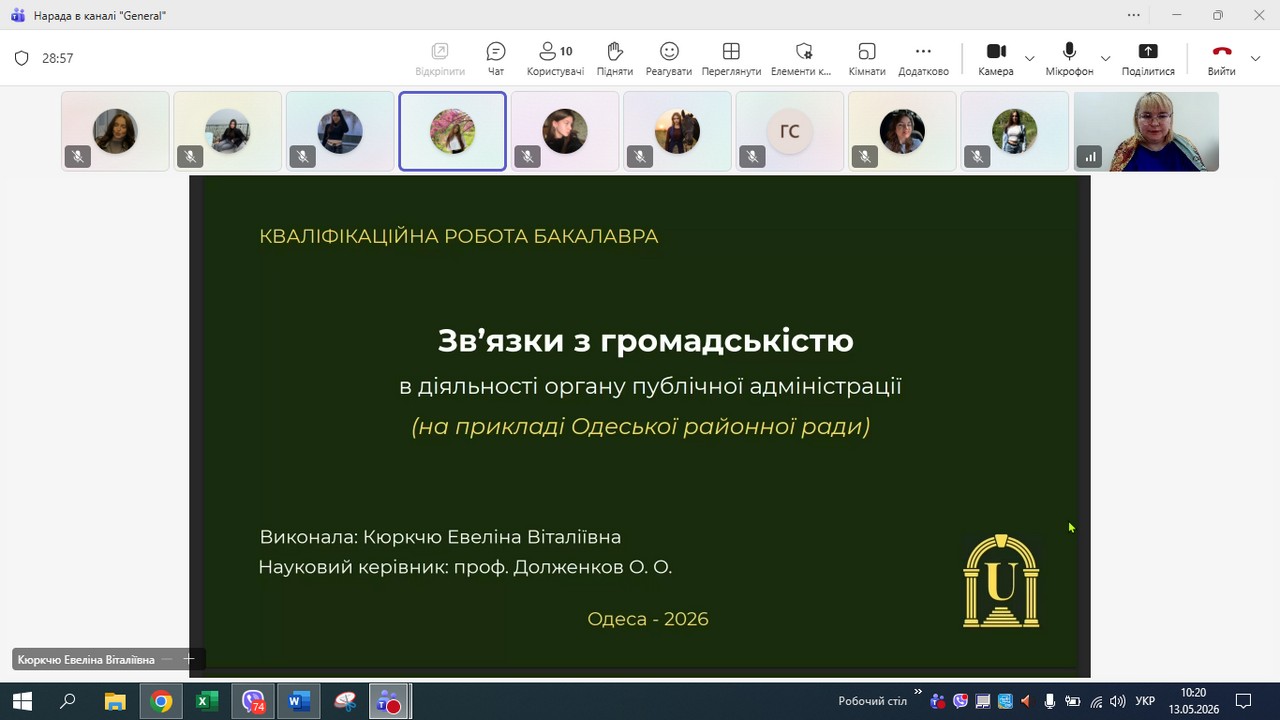Expand microphone options dropdown arrow

click(1105, 59)
